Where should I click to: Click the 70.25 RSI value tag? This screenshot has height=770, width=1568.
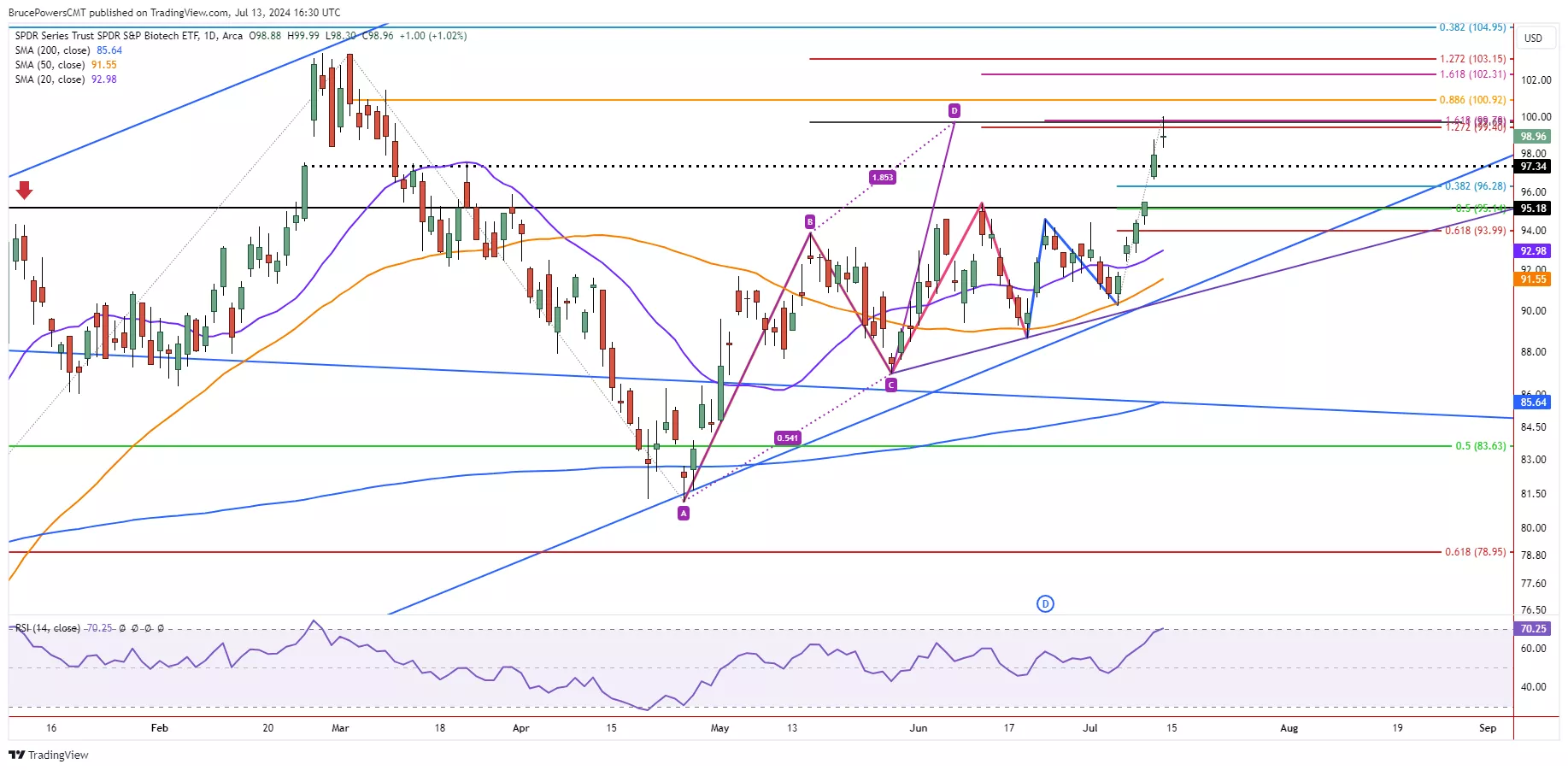(1533, 628)
